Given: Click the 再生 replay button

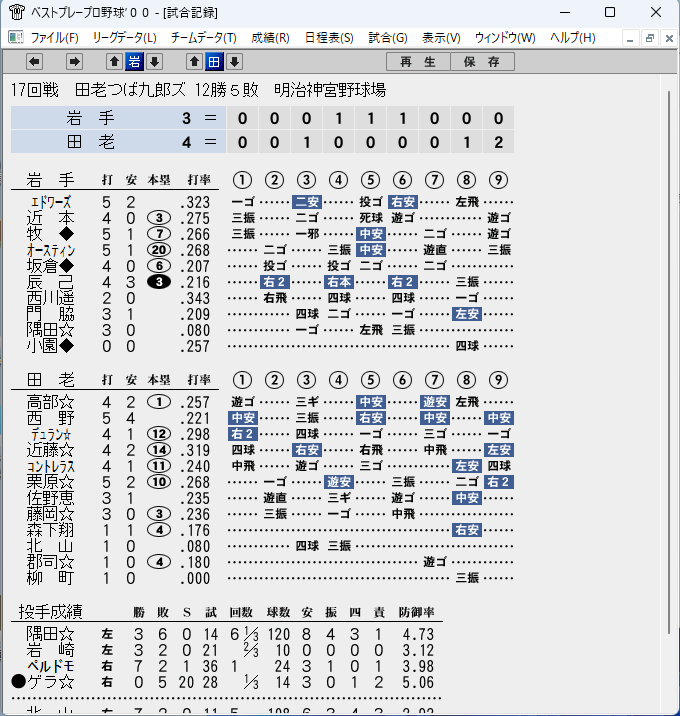Looking at the screenshot, I should pos(418,62).
